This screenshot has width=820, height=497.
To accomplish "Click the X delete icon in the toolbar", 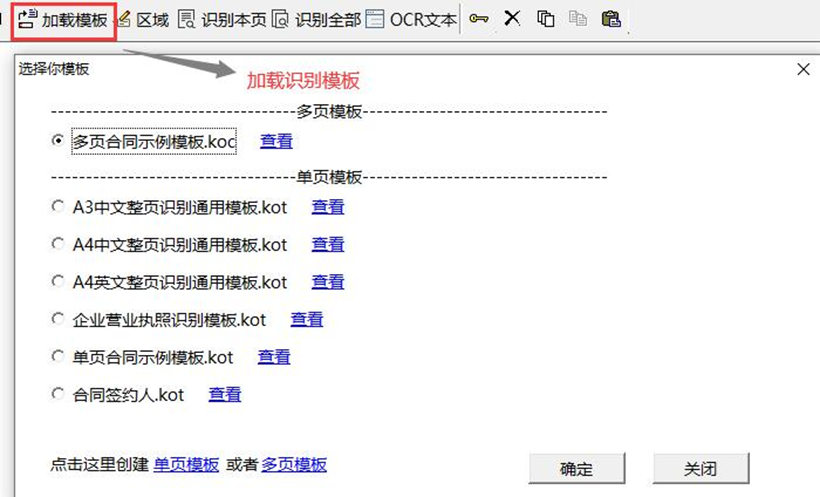I will pyautogui.click(x=512, y=19).
